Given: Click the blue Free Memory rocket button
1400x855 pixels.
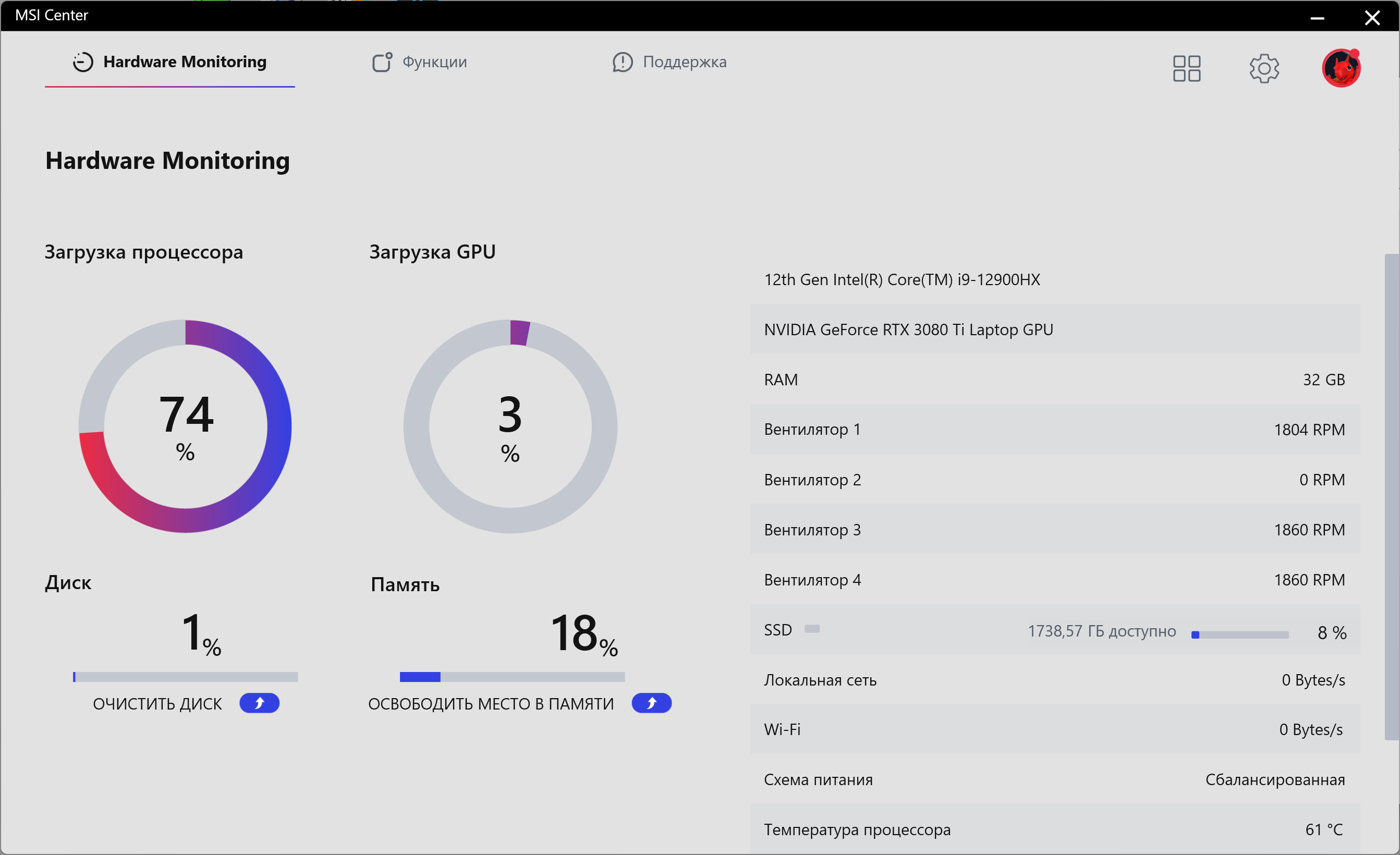Looking at the screenshot, I should tap(651, 703).
